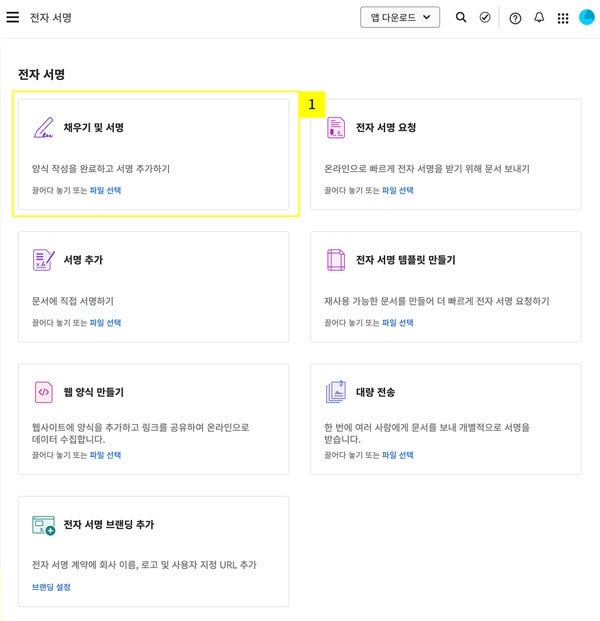Click the 전자 서명 요청 card title
The height and width of the screenshot is (621, 600).
[386, 128]
